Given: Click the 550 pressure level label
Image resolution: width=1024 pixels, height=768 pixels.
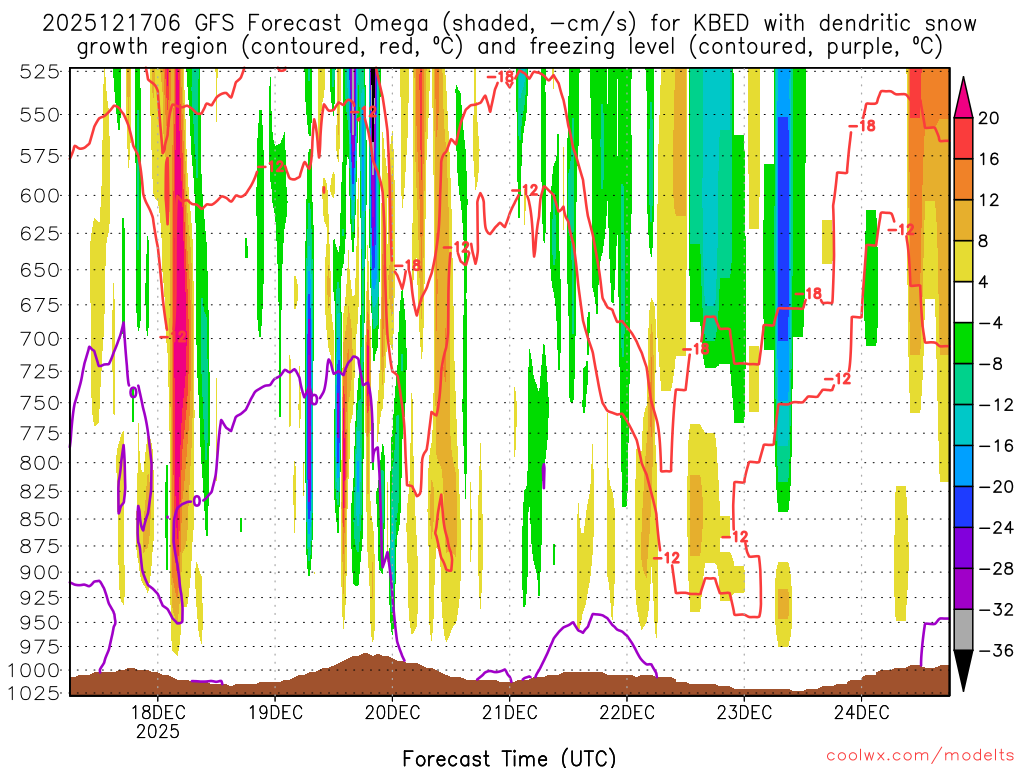Looking at the screenshot, I should pos(40,115).
